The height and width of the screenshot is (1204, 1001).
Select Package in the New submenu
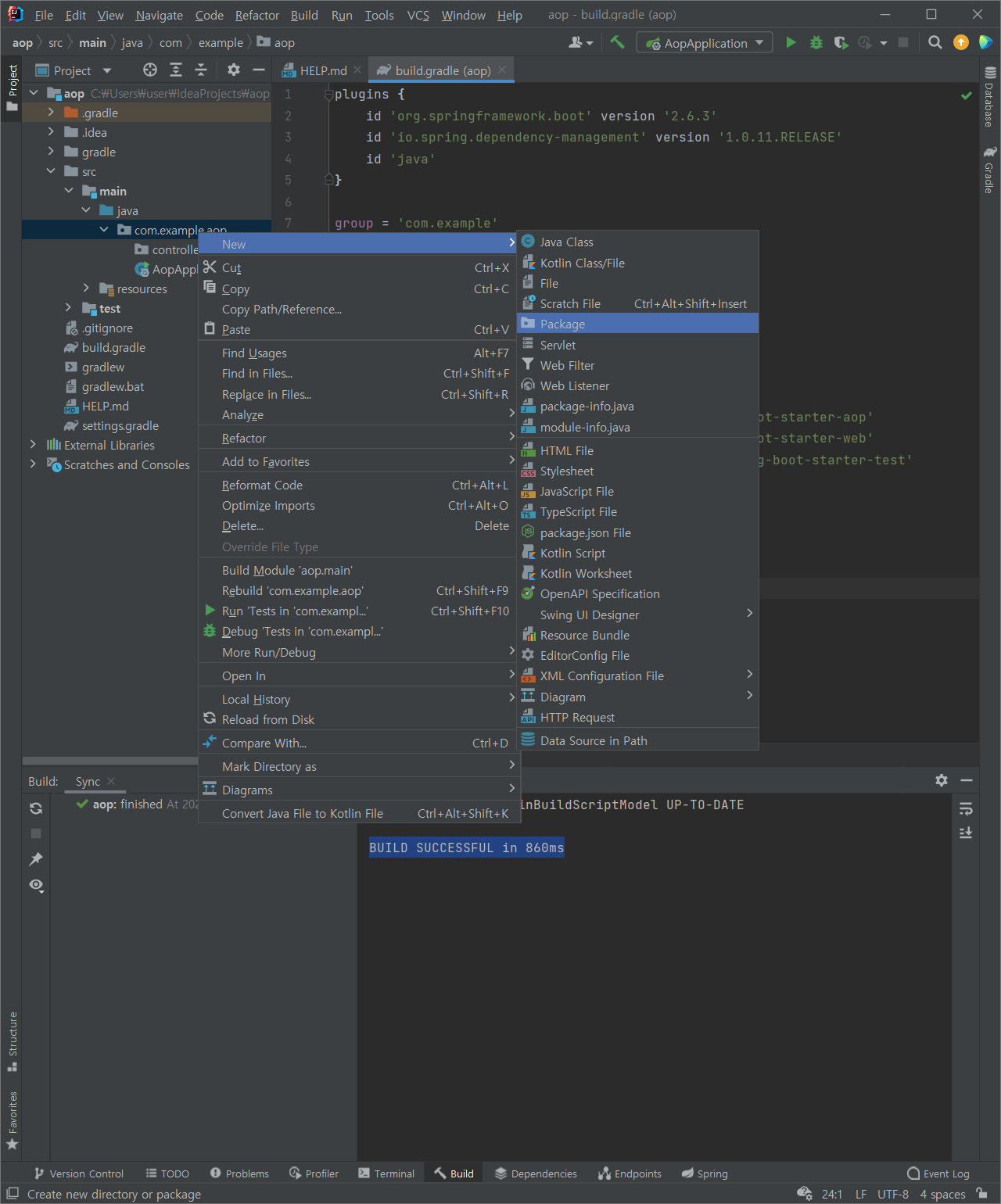(637, 324)
